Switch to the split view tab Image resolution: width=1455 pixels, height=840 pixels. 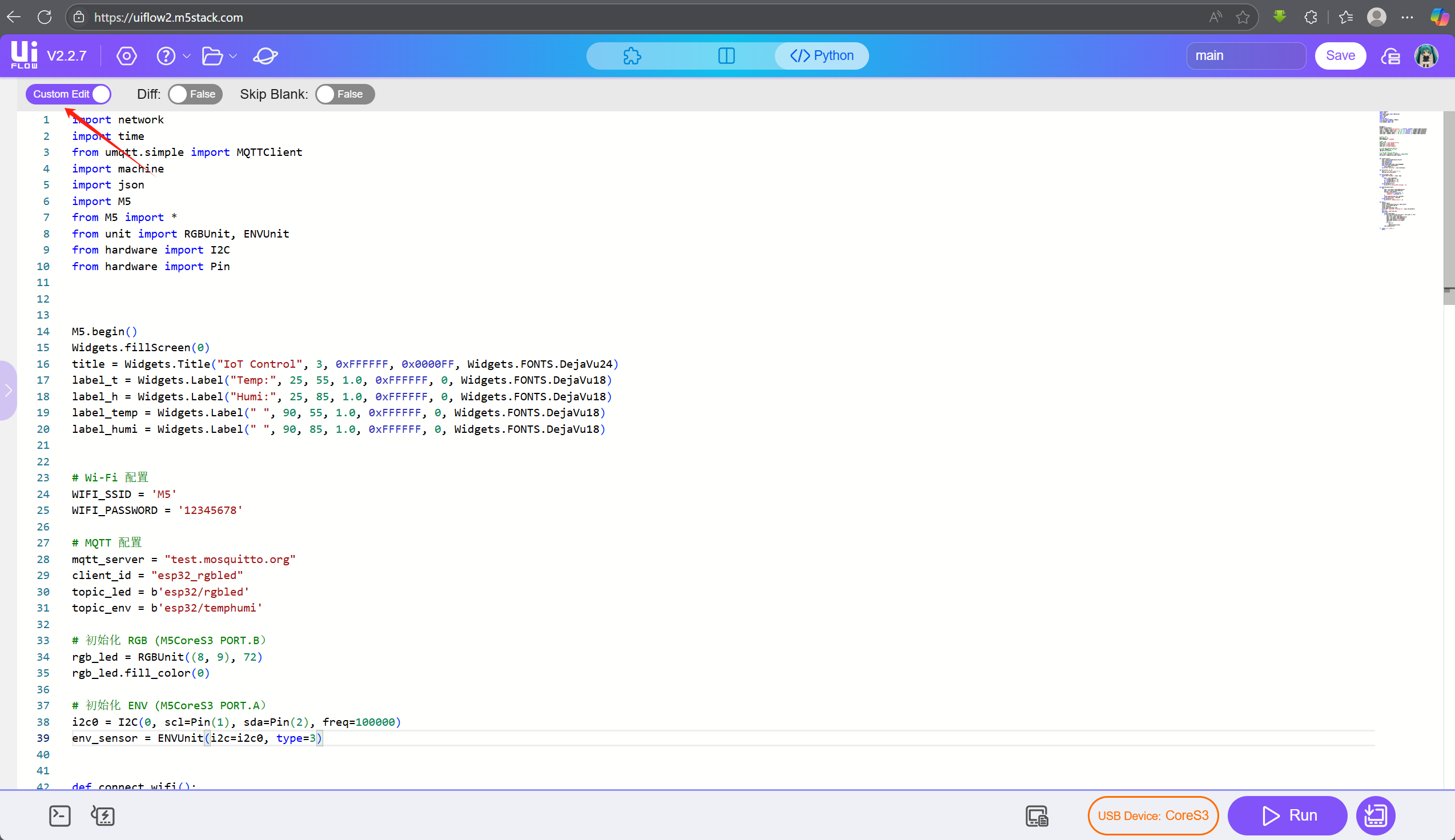(x=726, y=56)
